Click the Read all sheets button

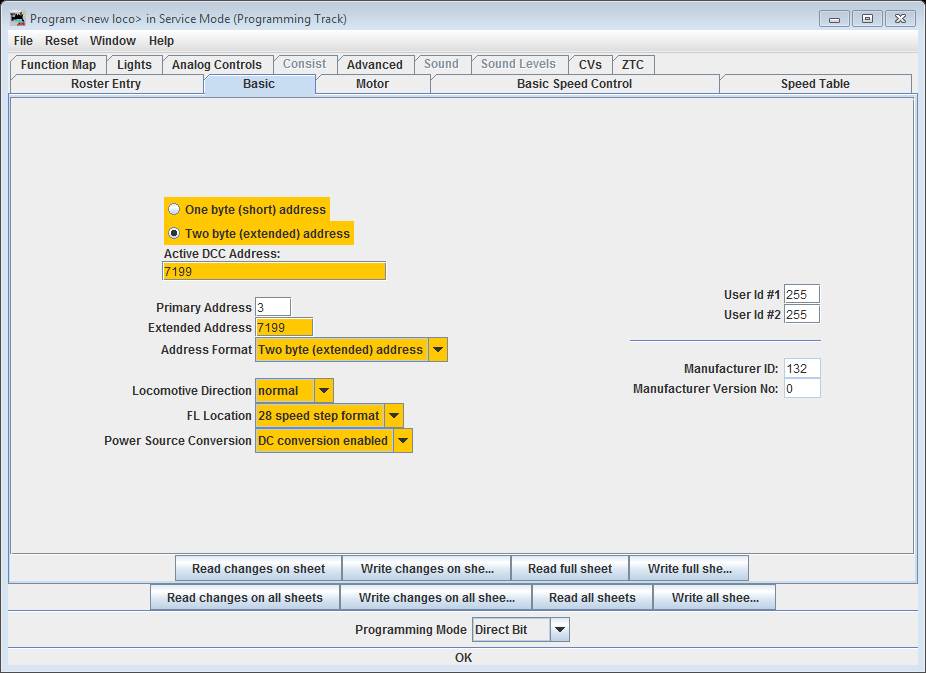pyautogui.click(x=592, y=598)
